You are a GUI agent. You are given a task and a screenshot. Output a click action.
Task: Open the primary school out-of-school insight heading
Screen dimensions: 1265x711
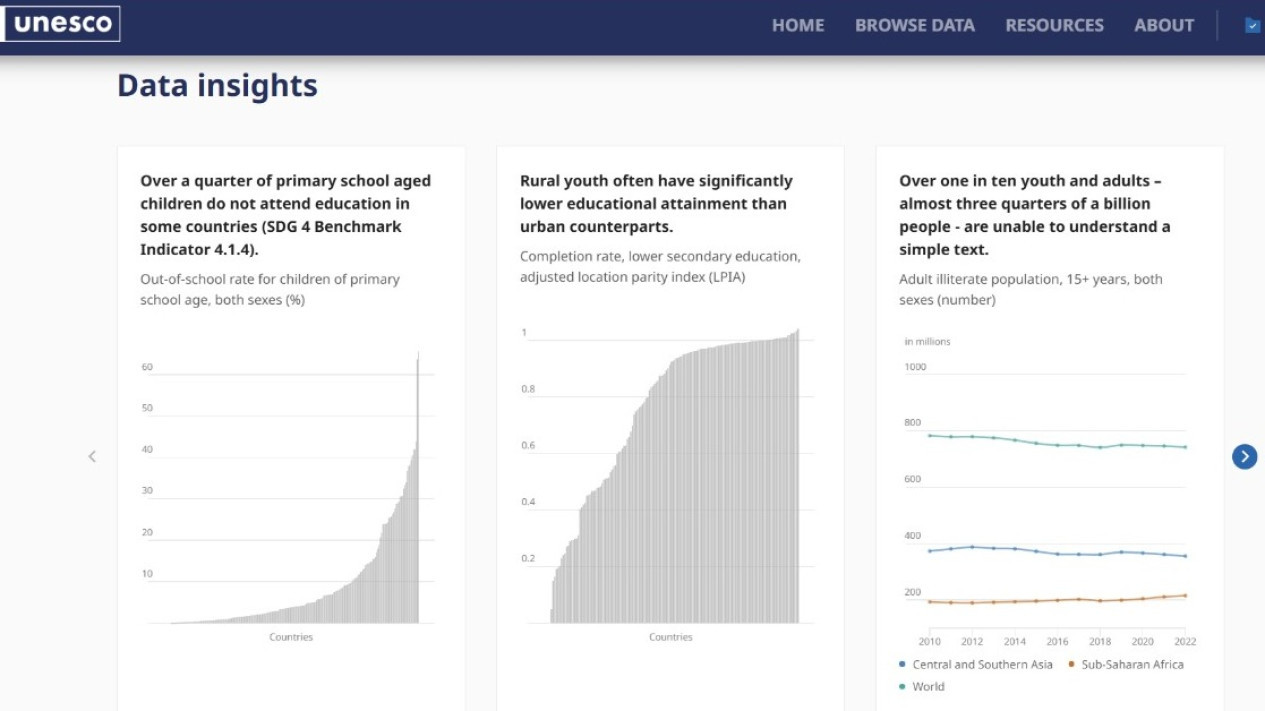pos(286,215)
